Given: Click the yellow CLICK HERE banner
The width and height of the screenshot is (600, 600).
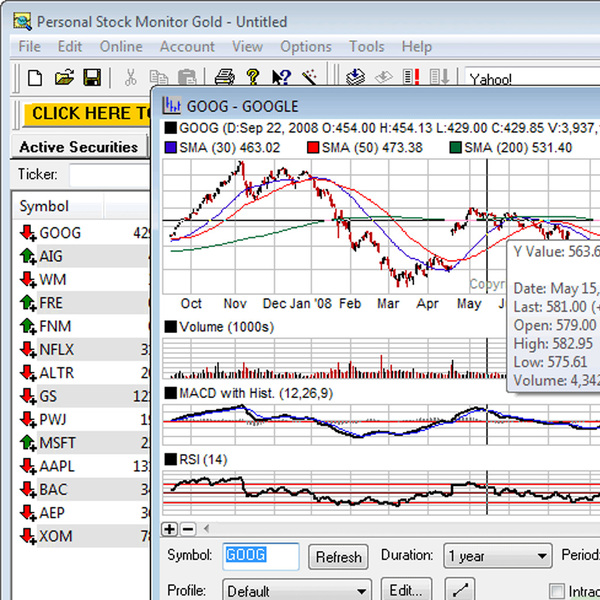Looking at the screenshot, I should pyautogui.click(x=88, y=113).
